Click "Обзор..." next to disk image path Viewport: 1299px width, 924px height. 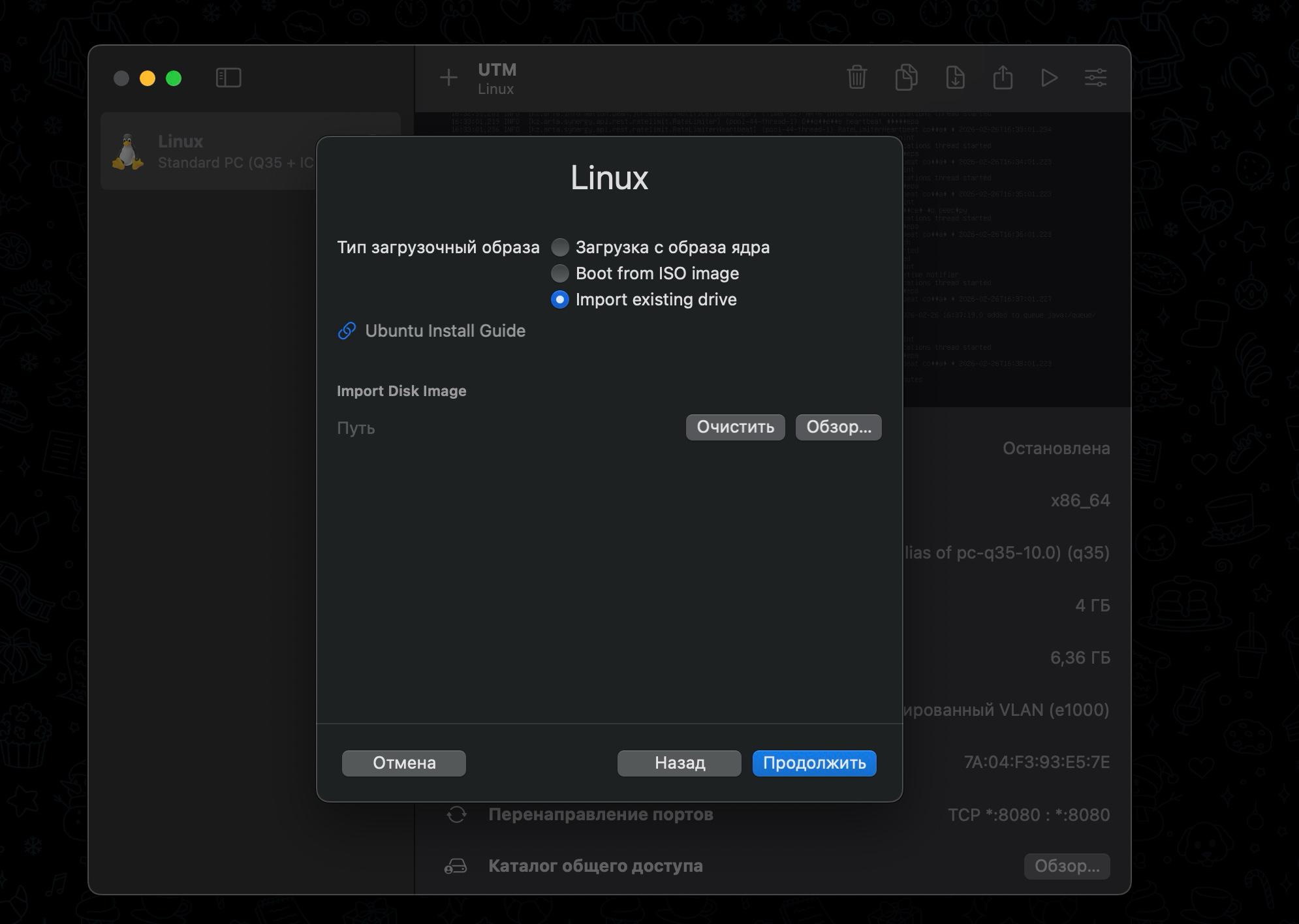(838, 427)
